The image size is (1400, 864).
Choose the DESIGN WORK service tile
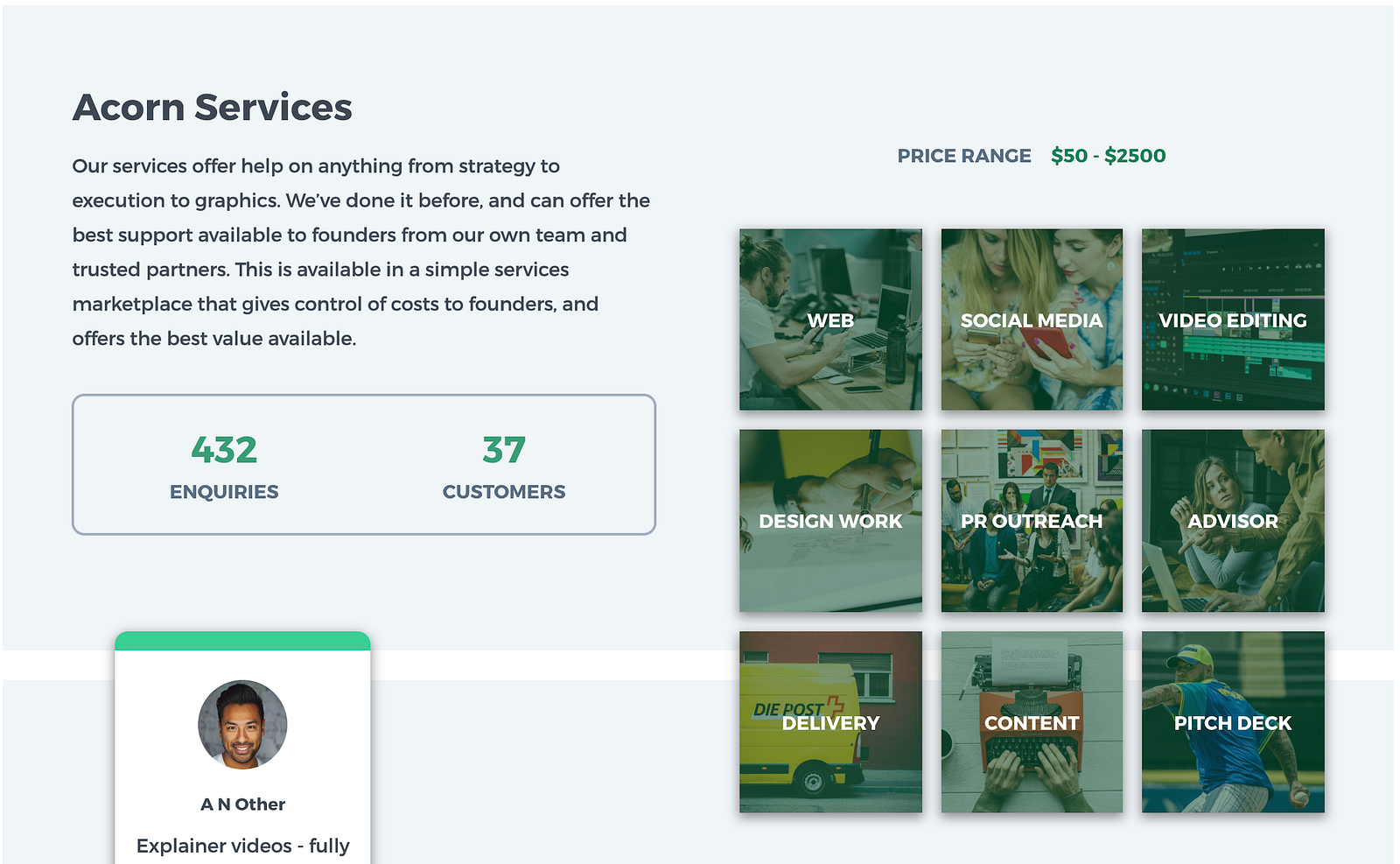[830, 521]
